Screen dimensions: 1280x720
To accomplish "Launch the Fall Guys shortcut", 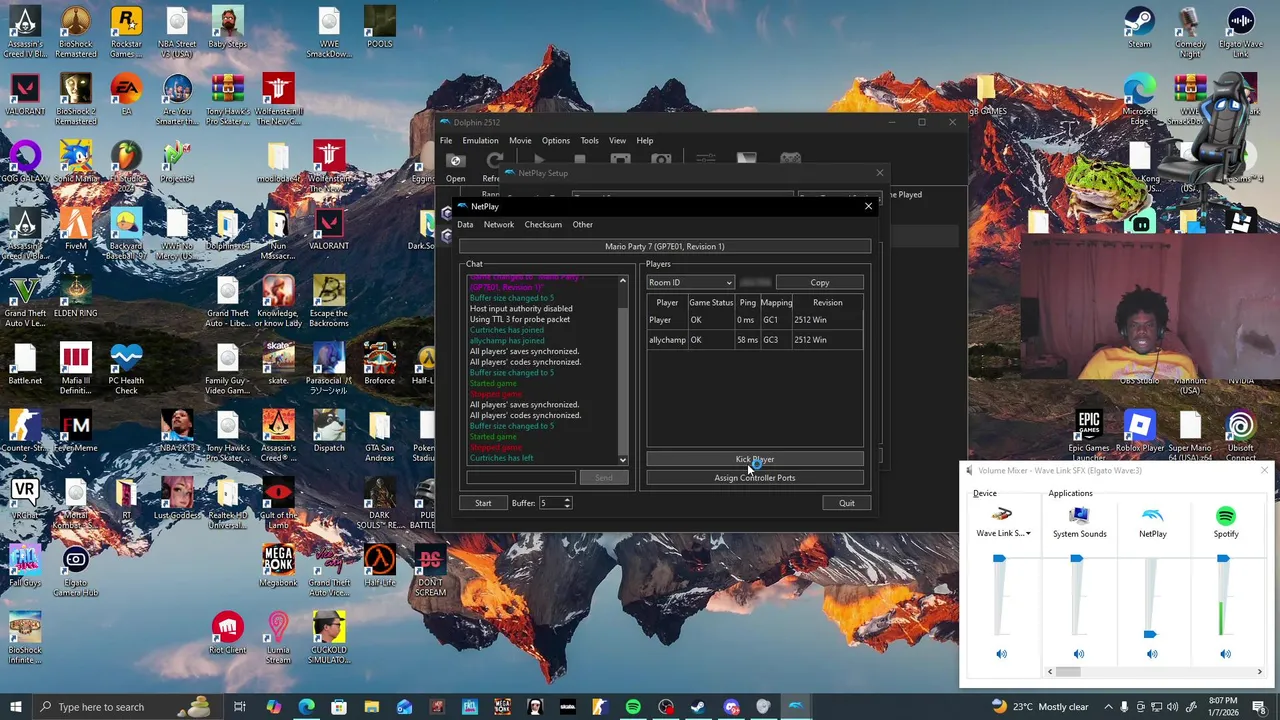I will (25, 564).
